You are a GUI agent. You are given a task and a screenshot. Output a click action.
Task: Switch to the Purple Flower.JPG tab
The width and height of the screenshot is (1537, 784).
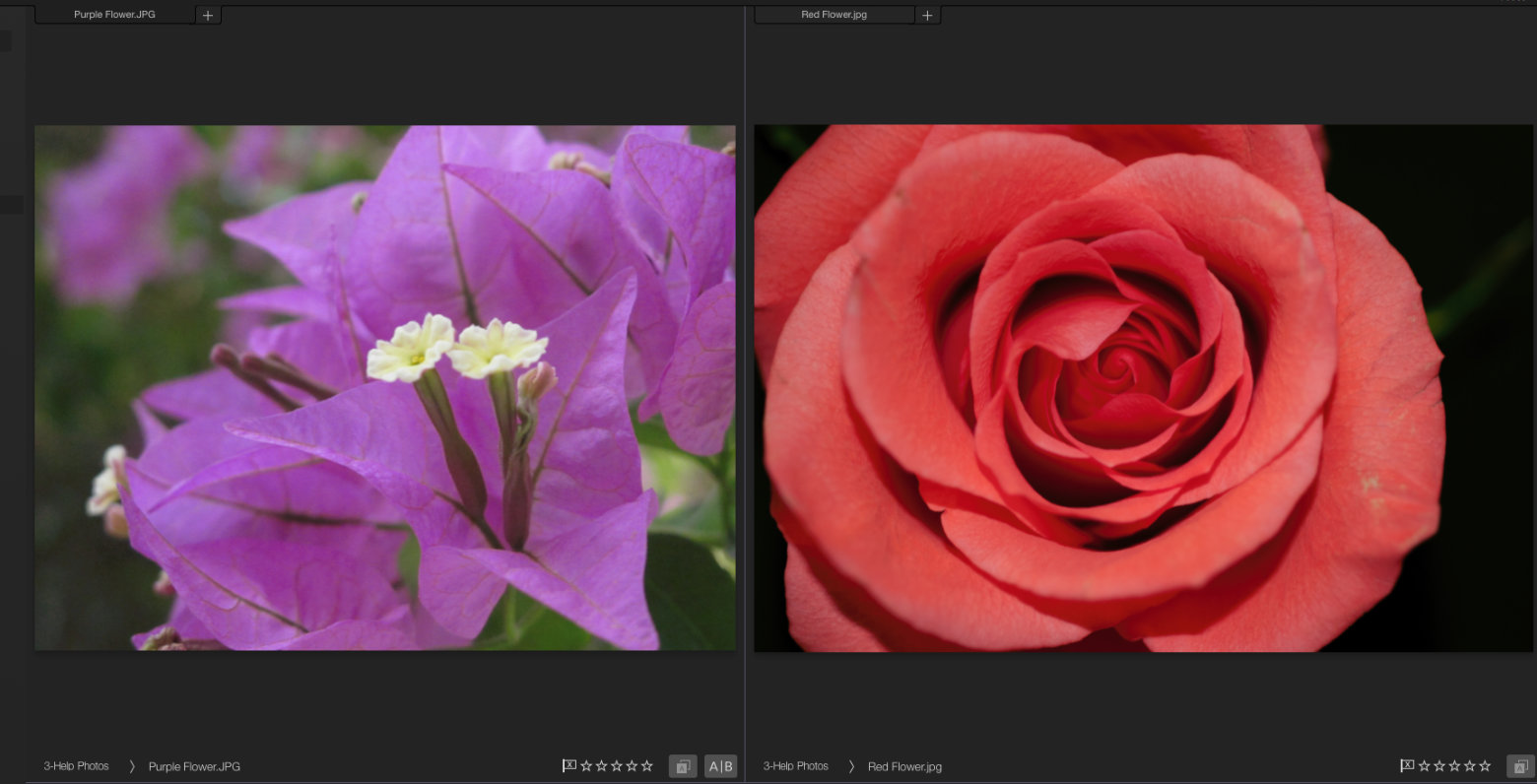tap(114, 15)
